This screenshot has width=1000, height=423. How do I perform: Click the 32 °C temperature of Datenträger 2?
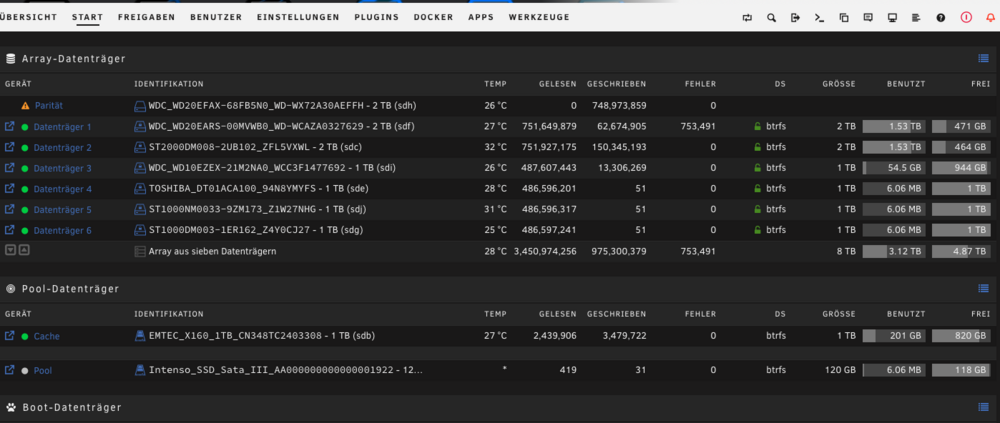coord(496,147)
